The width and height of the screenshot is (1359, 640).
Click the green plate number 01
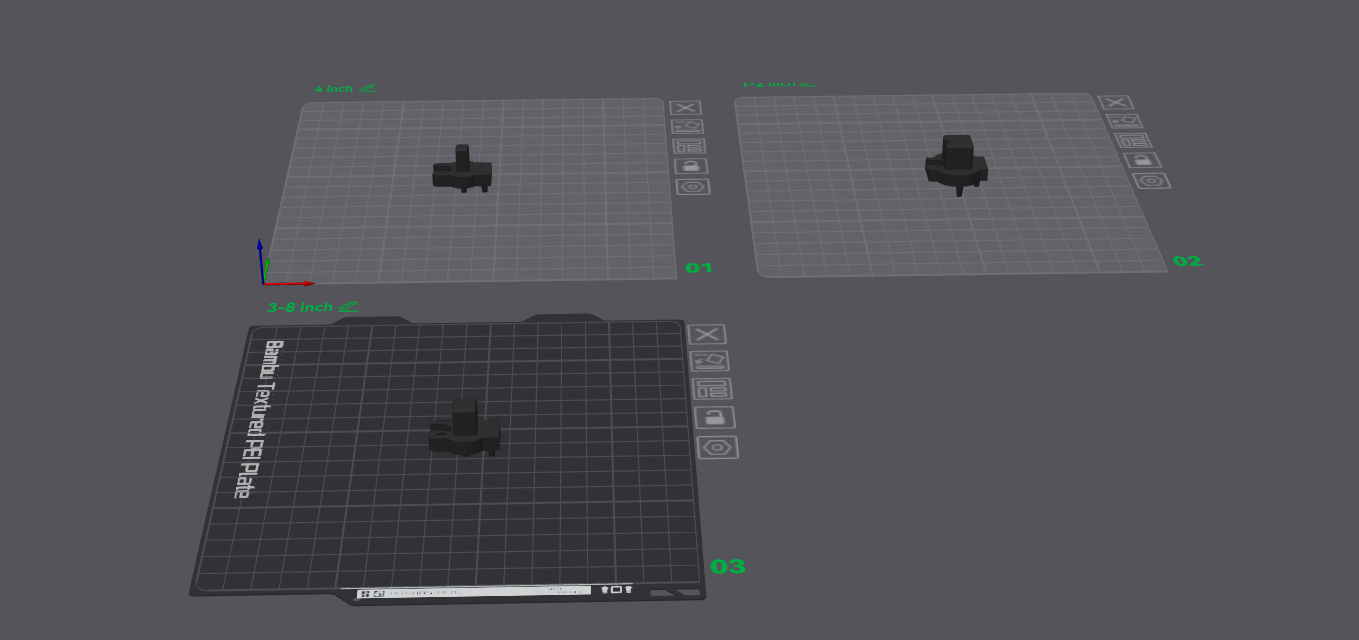tap(699, 268)
